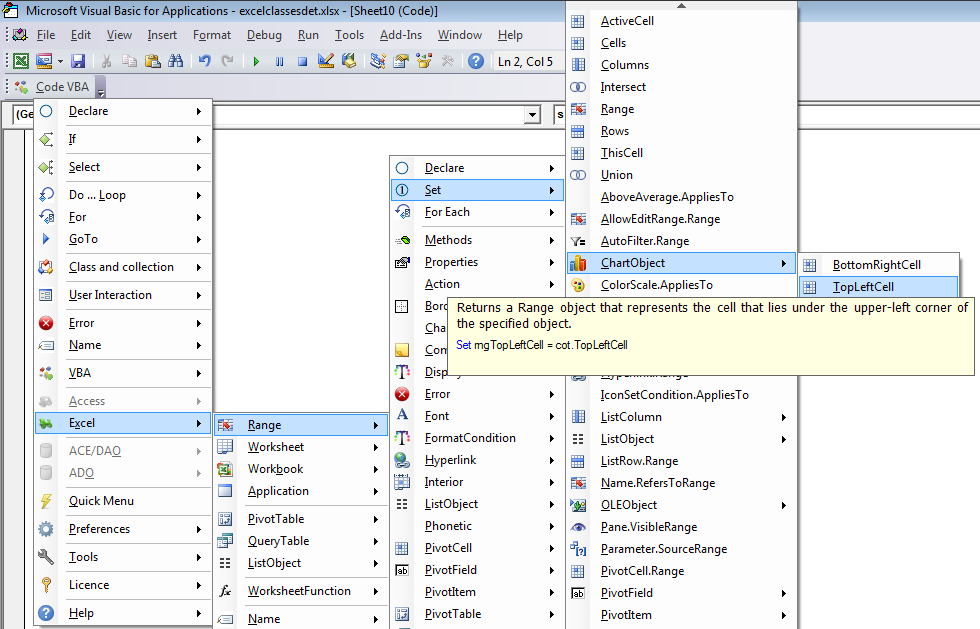Select FormatCondition in Range submenu

pos(477,438)
